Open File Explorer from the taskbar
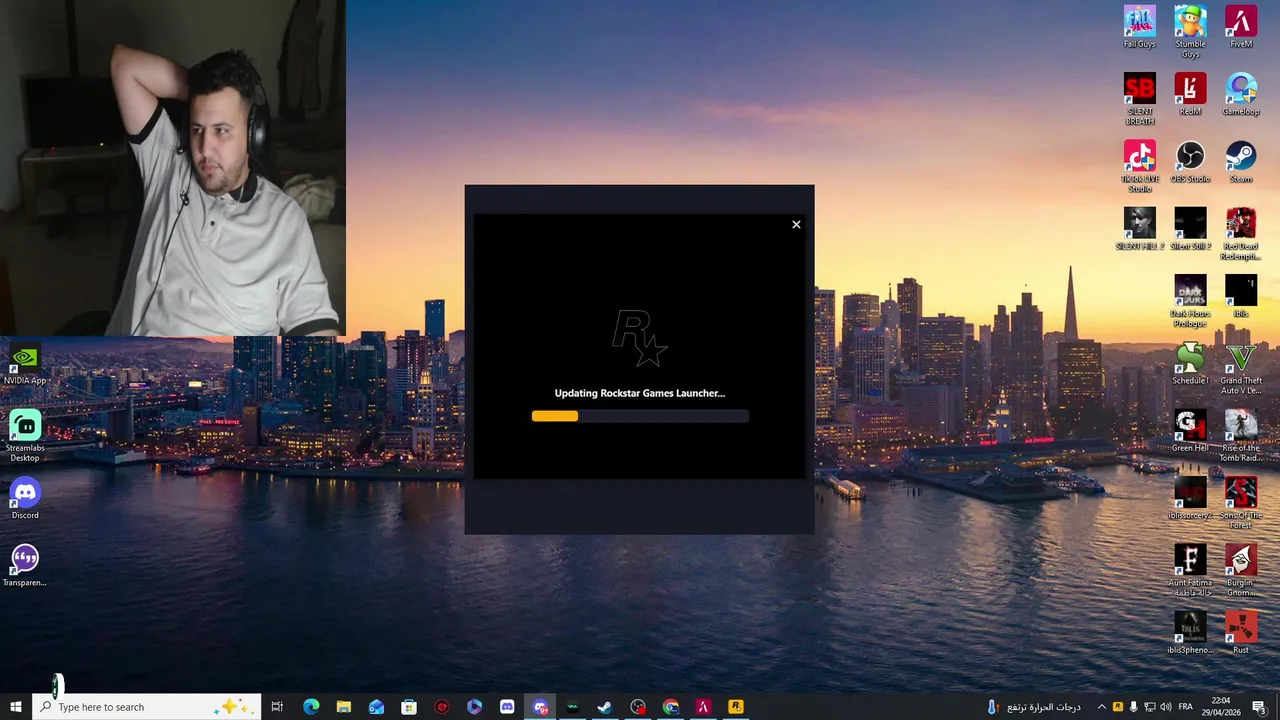The width and height of the screenshot is (1280, 720). click(x=343, y=707)
